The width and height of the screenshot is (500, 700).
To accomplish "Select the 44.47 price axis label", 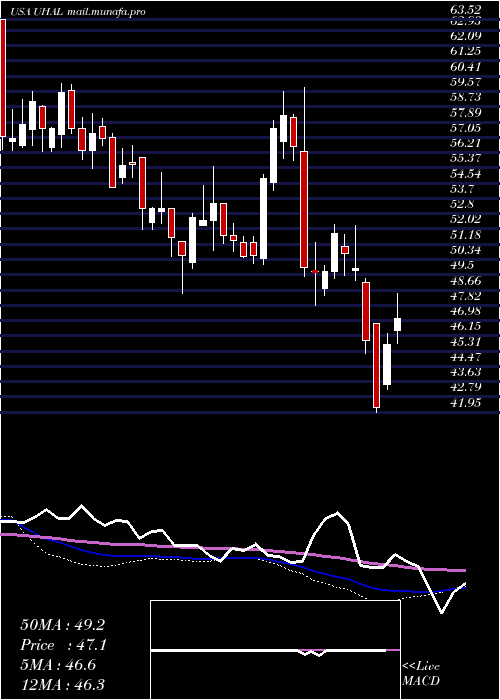I will point(466,357).
